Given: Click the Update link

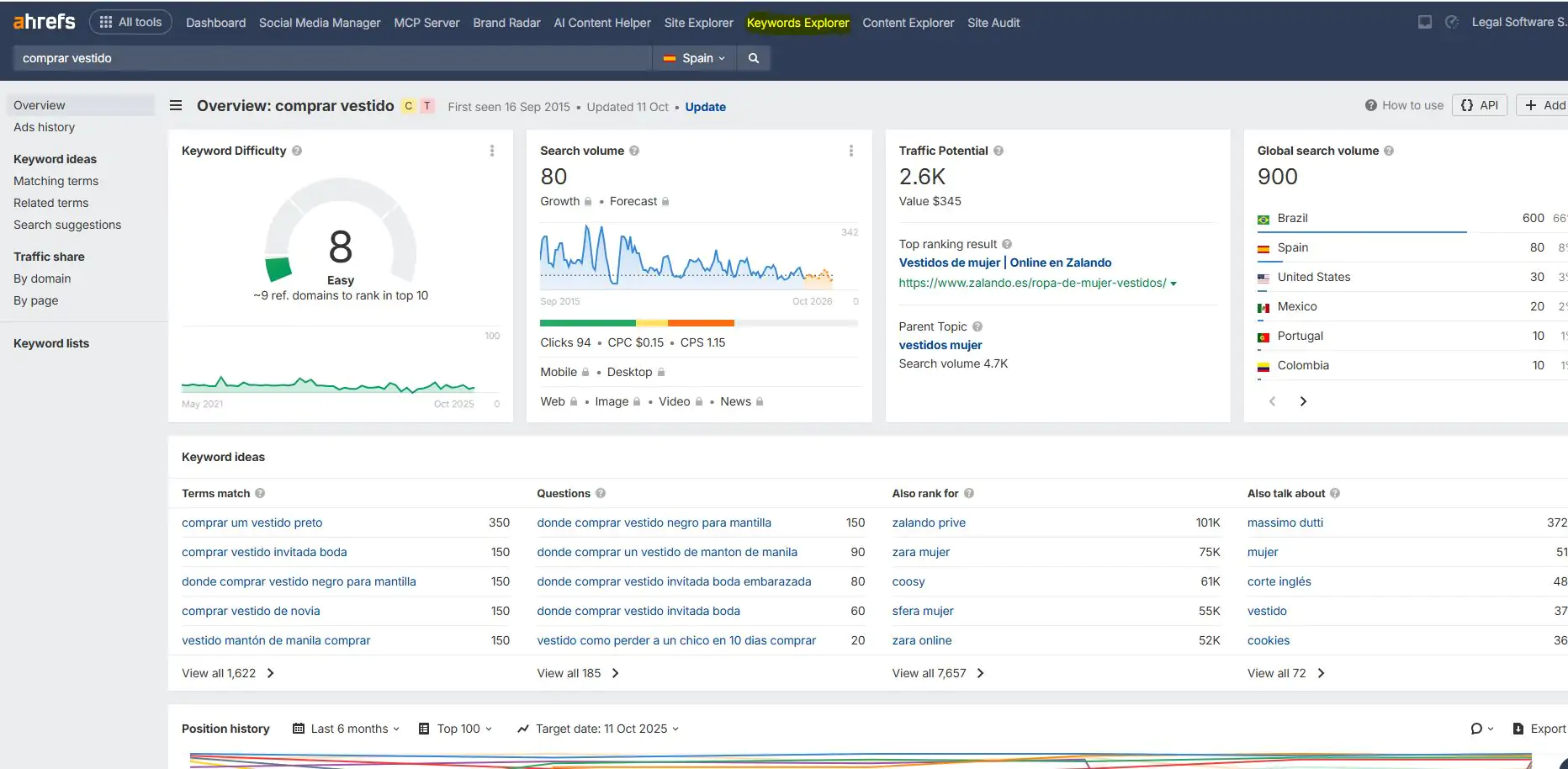Looking at the screenshot, I should point(705,107).
